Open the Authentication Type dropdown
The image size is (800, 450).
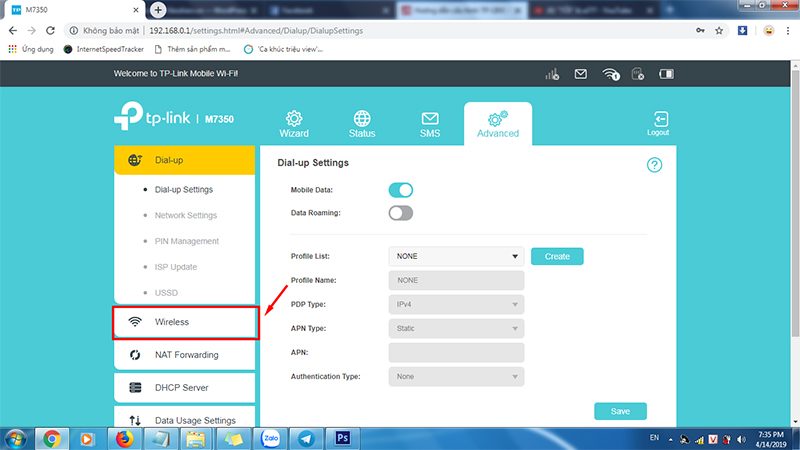coord(456,377)
